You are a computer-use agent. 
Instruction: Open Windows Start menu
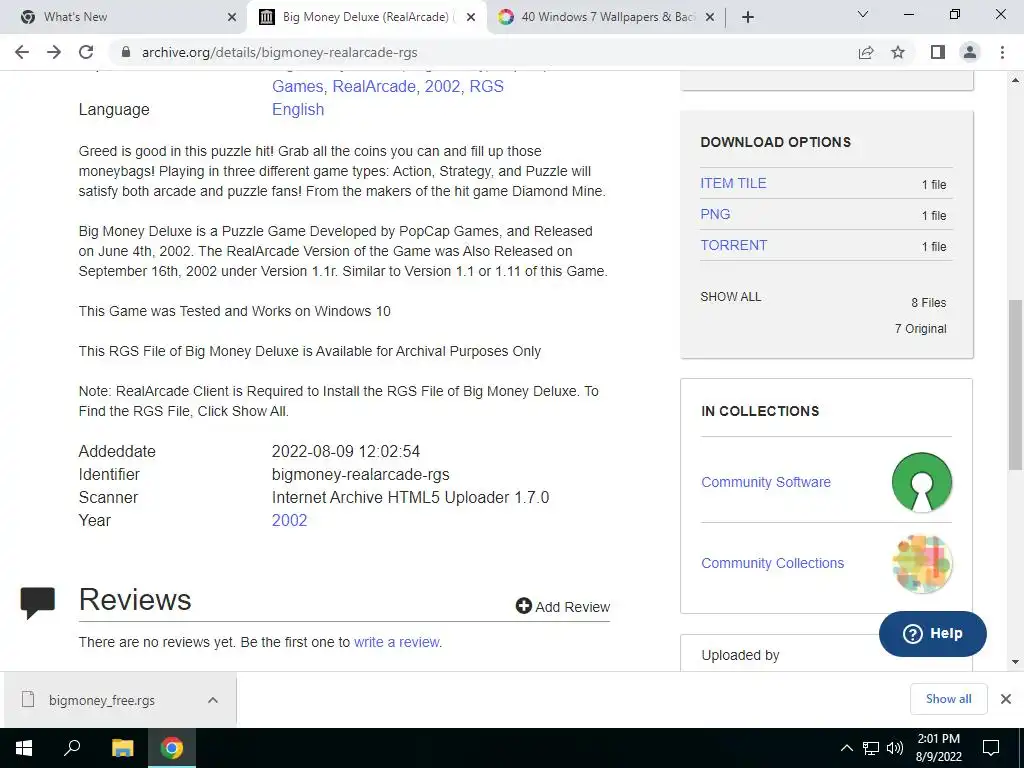[x=24, y=748]
